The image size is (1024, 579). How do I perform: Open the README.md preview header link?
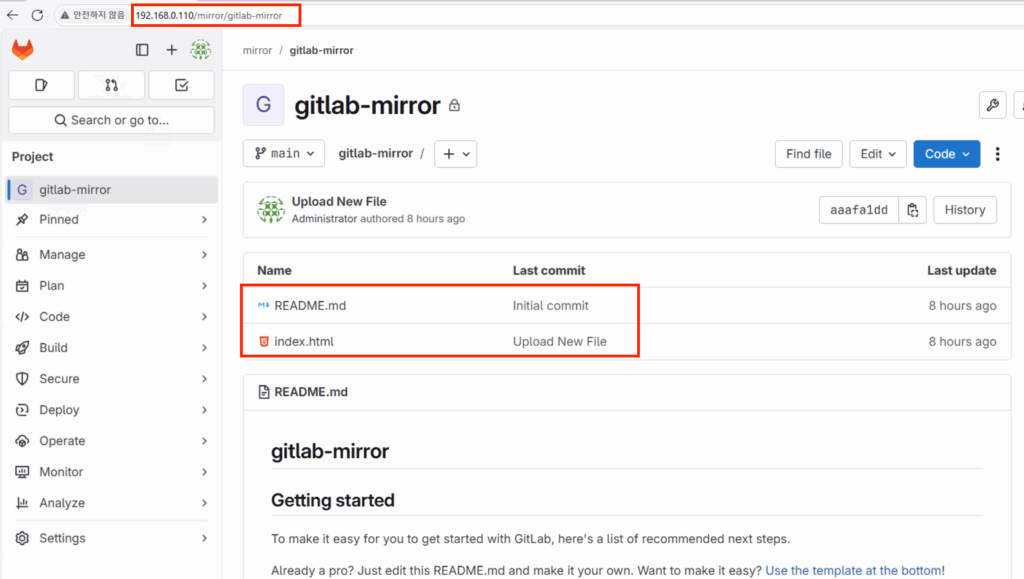311,392
